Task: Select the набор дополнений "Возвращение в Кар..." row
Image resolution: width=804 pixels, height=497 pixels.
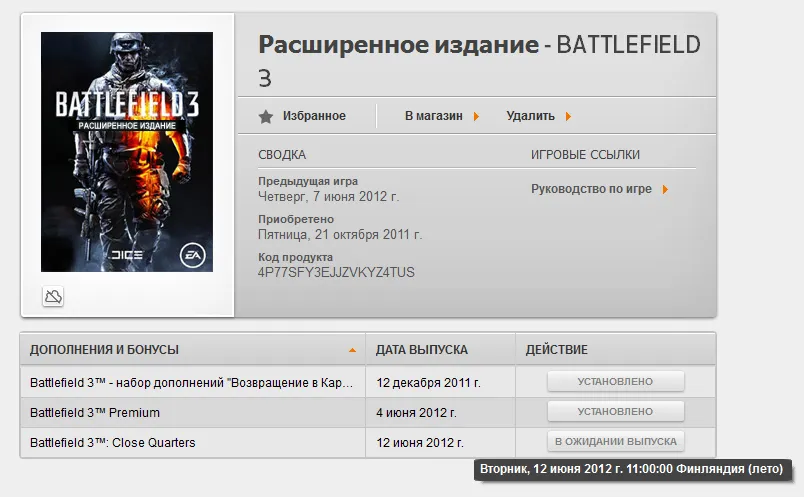Action: (191, 383)
